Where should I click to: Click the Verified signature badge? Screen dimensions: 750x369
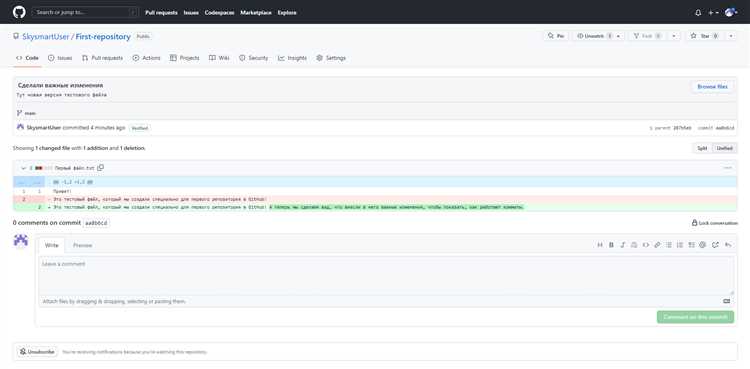140,128
